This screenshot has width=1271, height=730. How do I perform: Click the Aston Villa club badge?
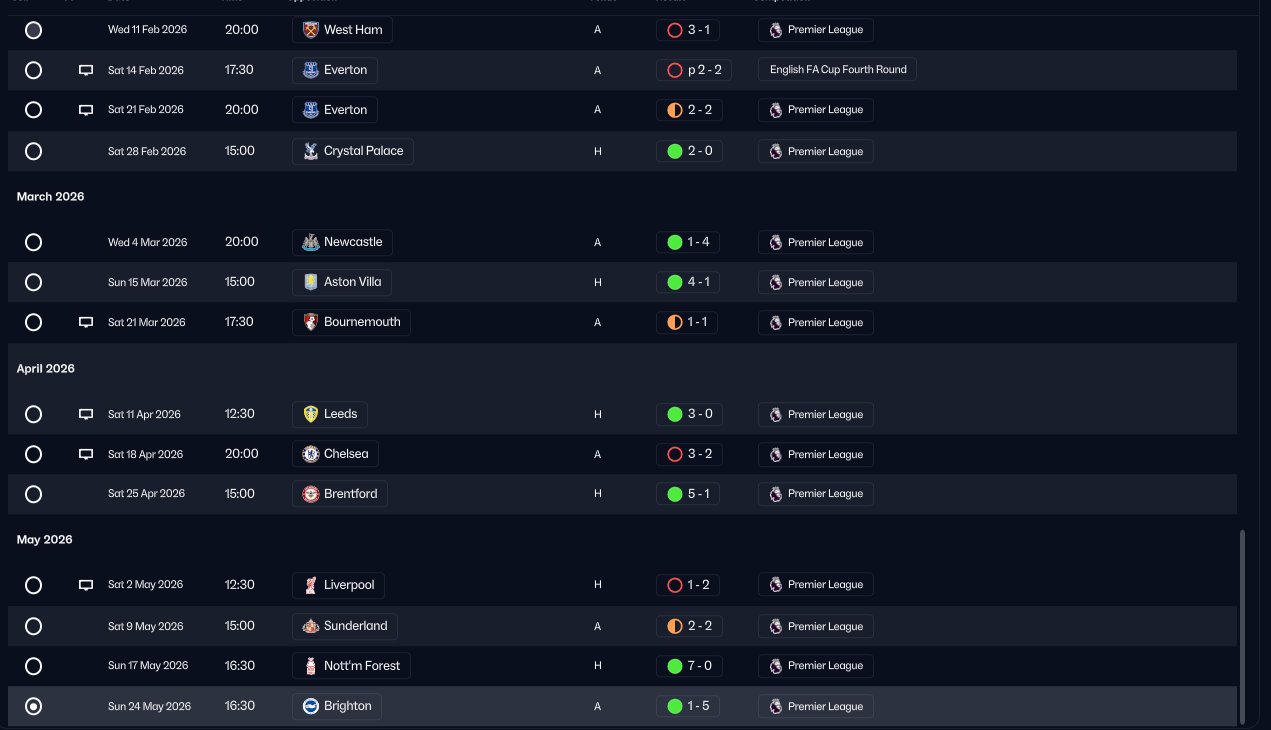pyautogui.click(x=311, y=282)
